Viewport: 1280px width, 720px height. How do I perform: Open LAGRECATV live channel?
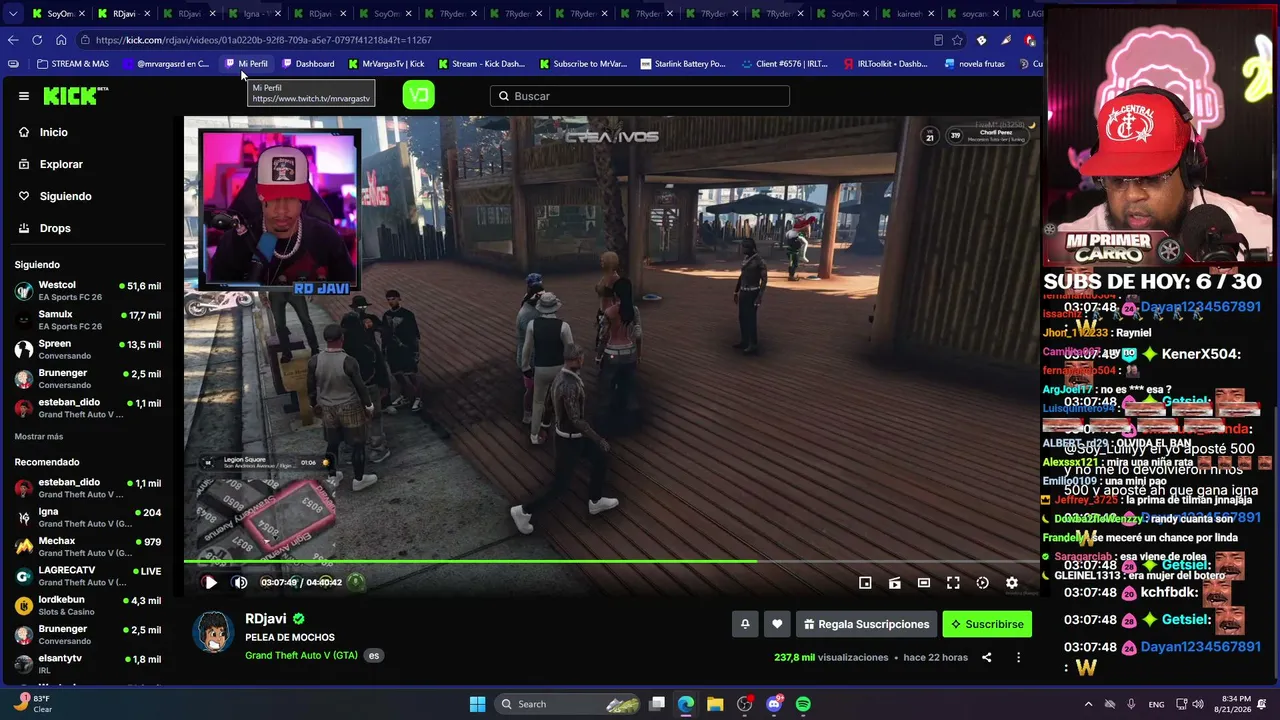[87, 576]
